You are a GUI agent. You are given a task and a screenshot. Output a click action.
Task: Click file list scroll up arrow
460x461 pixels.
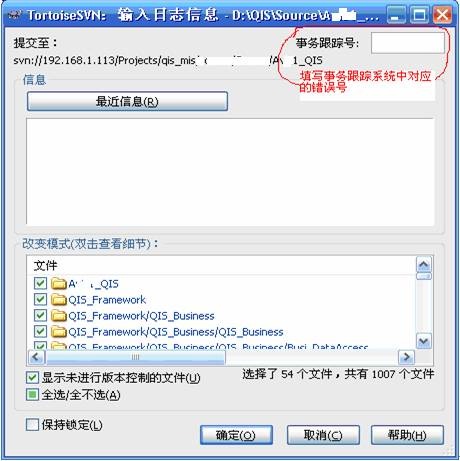pos(424,265)
